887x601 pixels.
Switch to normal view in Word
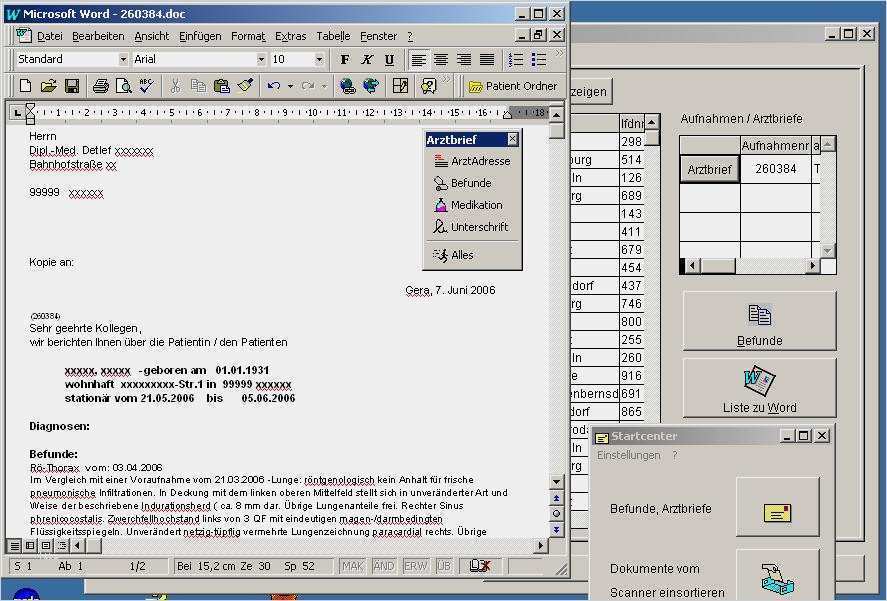tap(15, 546)
